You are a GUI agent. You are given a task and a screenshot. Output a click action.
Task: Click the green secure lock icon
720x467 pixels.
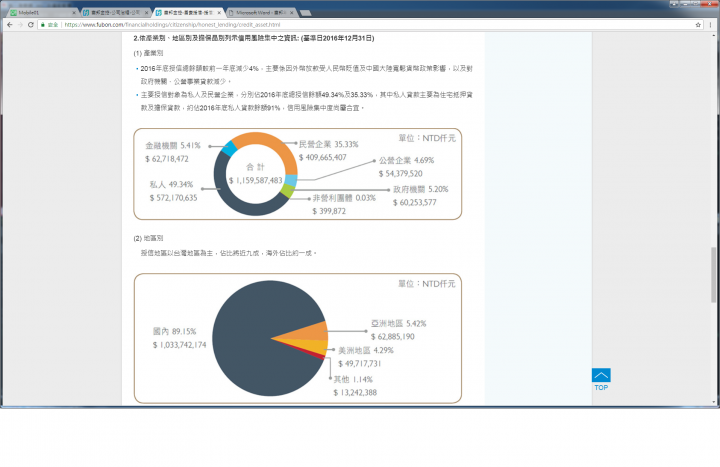pos(43,25)
